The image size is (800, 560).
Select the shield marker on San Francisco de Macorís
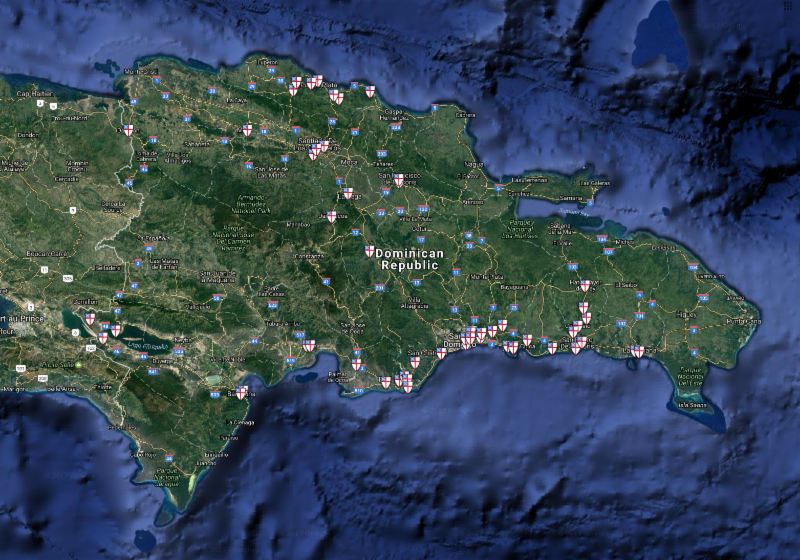[398, 180]
